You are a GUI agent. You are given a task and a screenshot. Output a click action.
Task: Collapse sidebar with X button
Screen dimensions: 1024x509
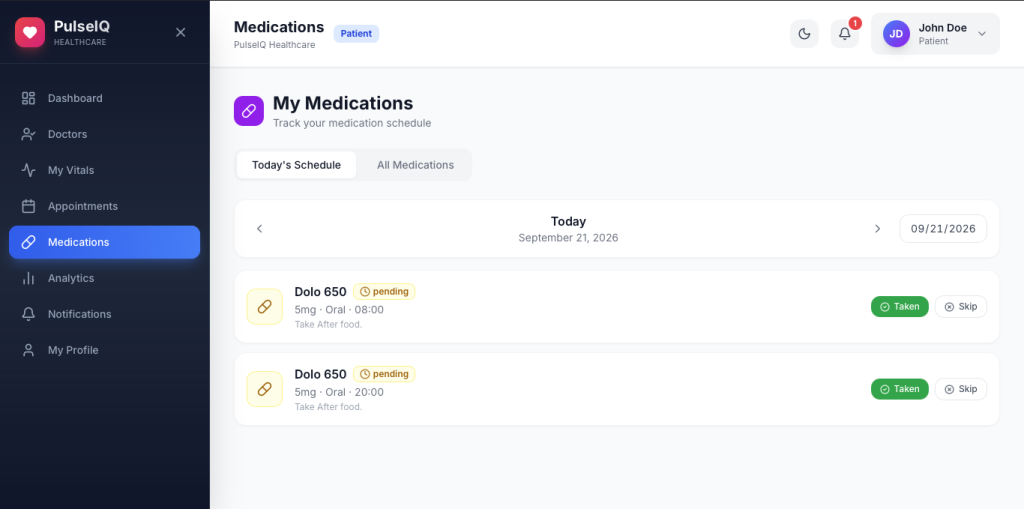coord(181,32)
